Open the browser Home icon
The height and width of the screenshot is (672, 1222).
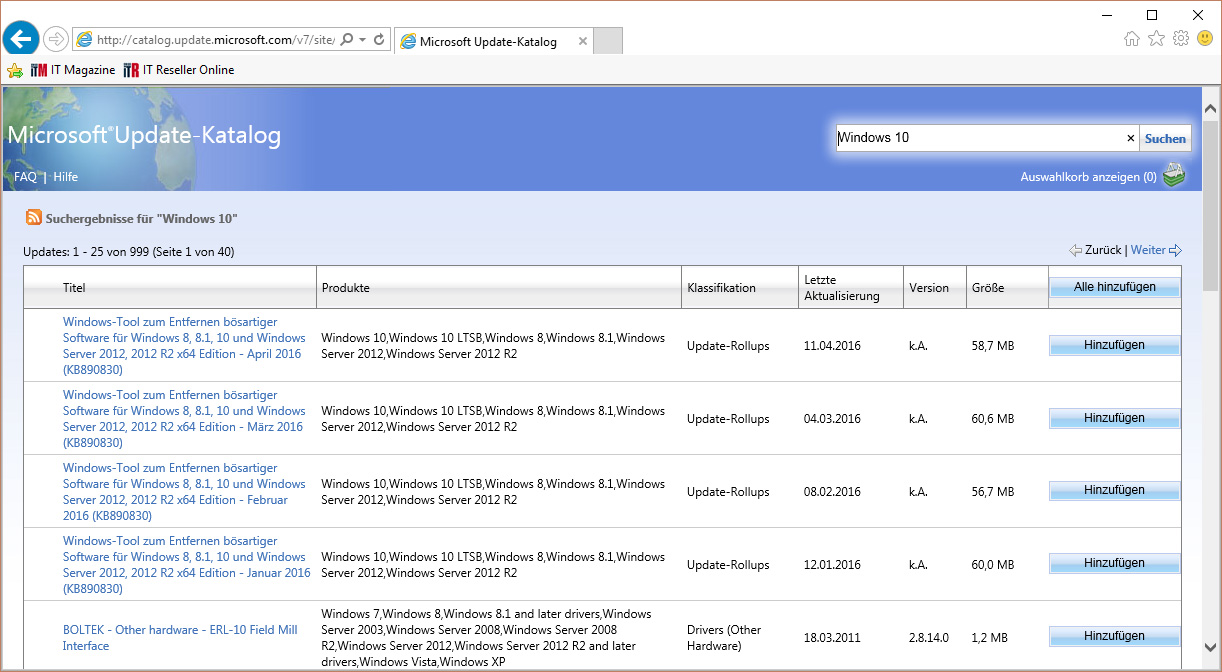(x=1132, y=39)
